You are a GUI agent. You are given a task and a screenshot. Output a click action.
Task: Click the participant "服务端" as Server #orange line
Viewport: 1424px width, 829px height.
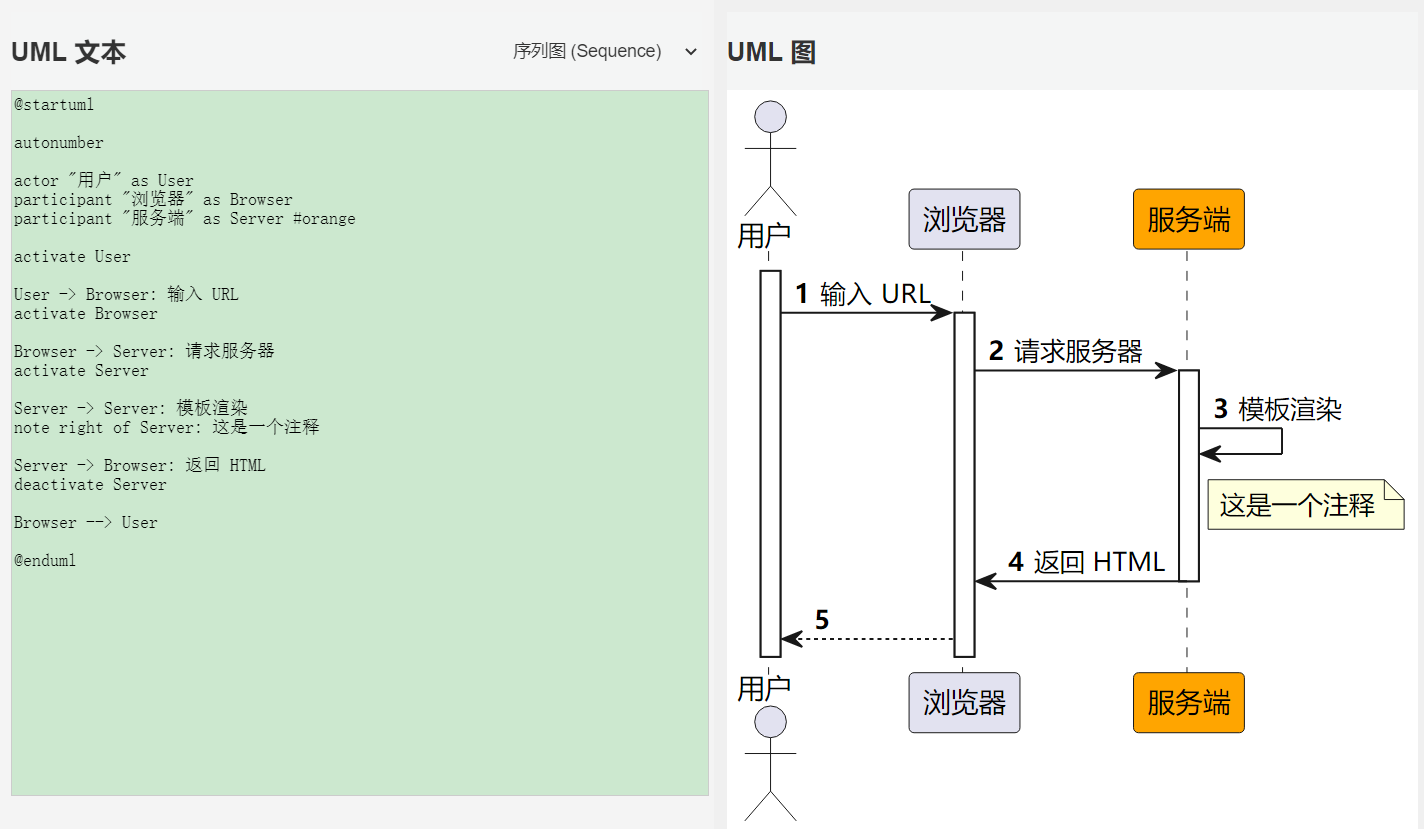pyautogui.click(x=185, y=219)
